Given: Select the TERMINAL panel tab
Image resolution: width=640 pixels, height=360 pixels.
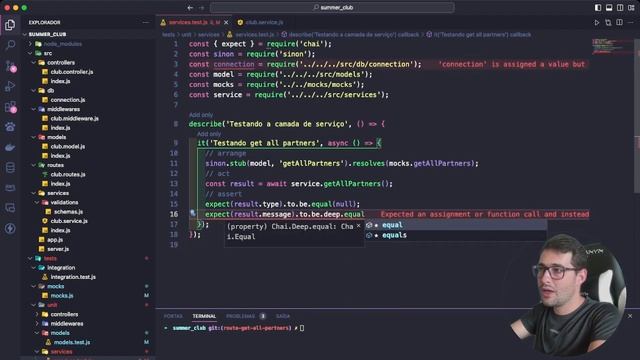Looking at the screenshot, I should (x=204, y=316).
